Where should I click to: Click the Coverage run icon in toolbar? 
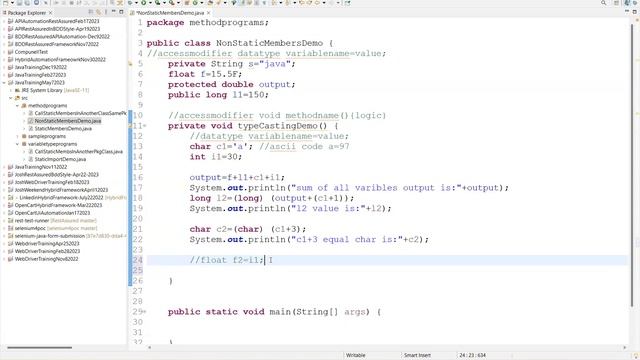pos(158,3)
